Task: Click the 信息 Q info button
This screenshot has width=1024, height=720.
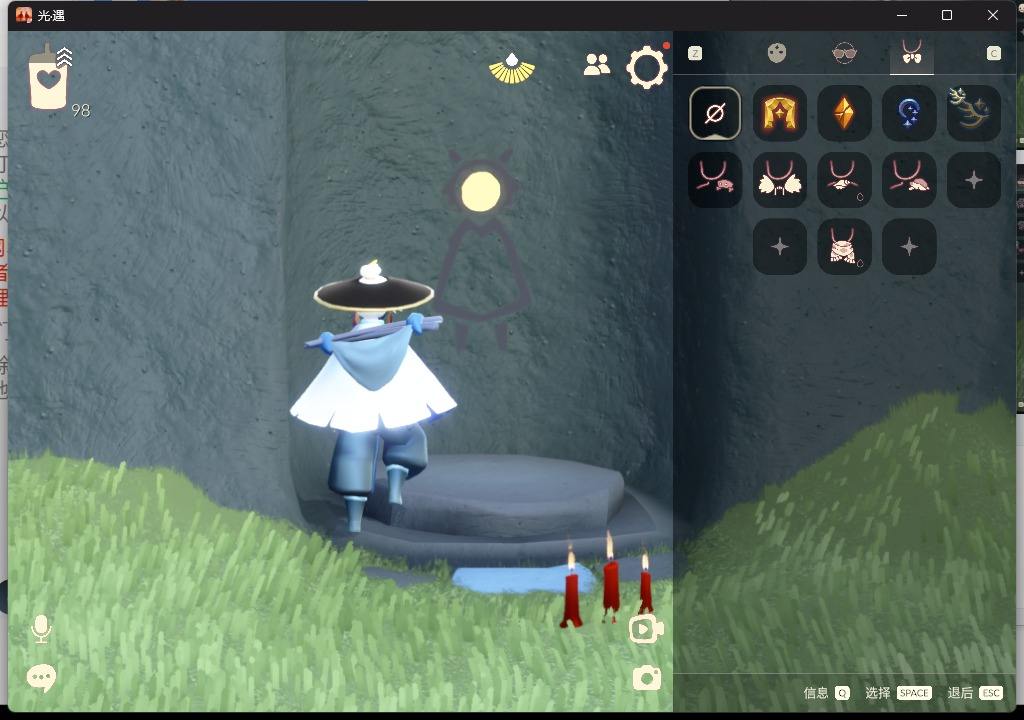Action: coord(826,693)
